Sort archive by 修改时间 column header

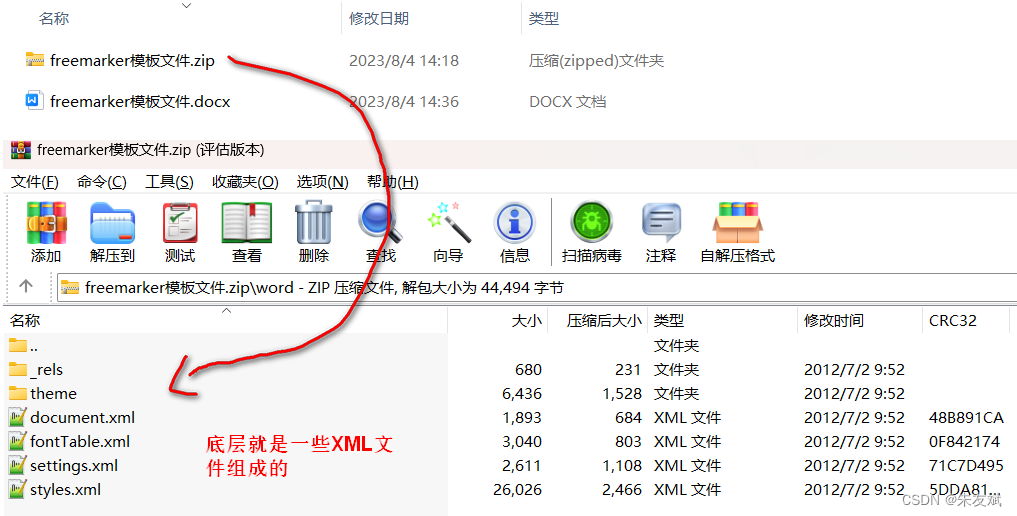coord(833,320)
